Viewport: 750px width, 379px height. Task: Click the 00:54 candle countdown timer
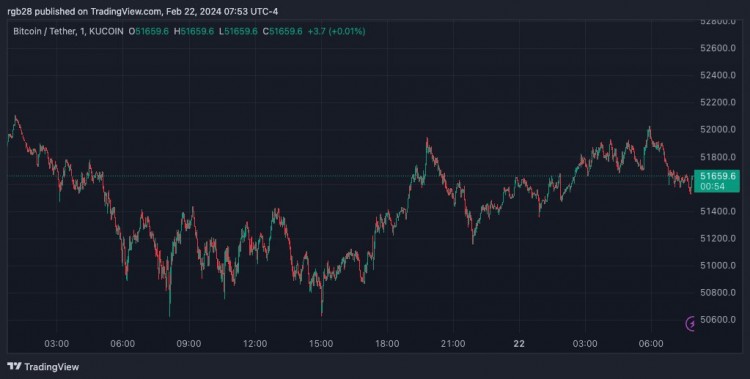pyautogui.click(x=713, y=187)
